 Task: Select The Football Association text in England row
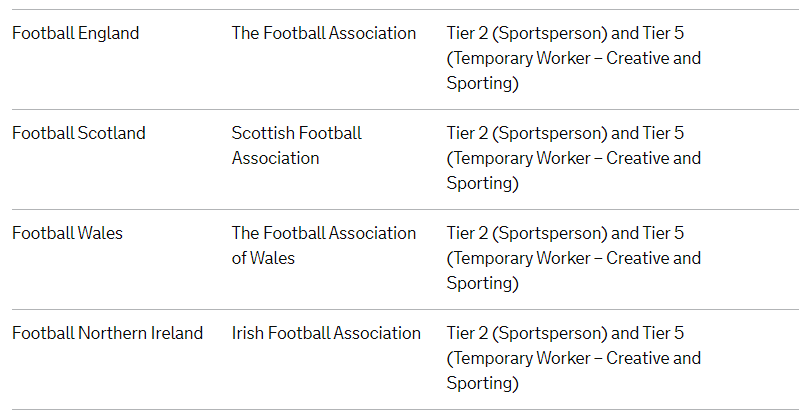(x=324, y=33)
